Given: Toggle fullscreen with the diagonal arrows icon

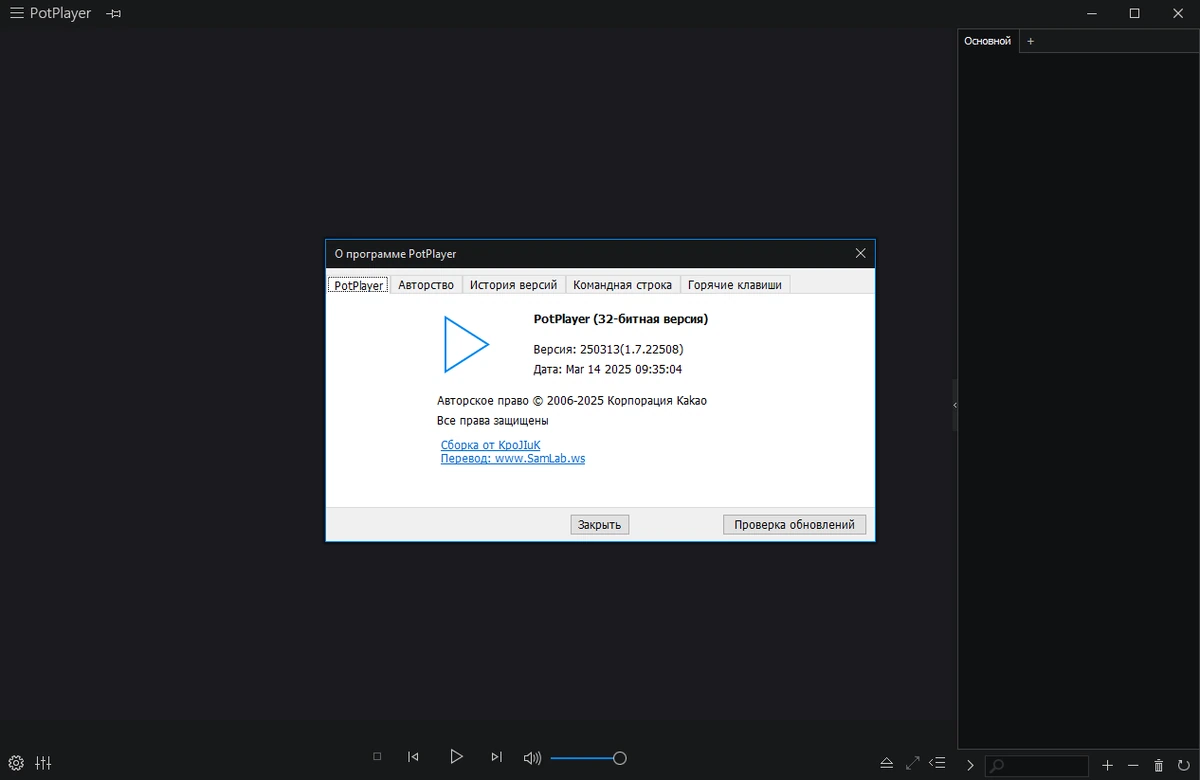Looking at the screenshot, I should pyautogui.click(x=912, y=763).
